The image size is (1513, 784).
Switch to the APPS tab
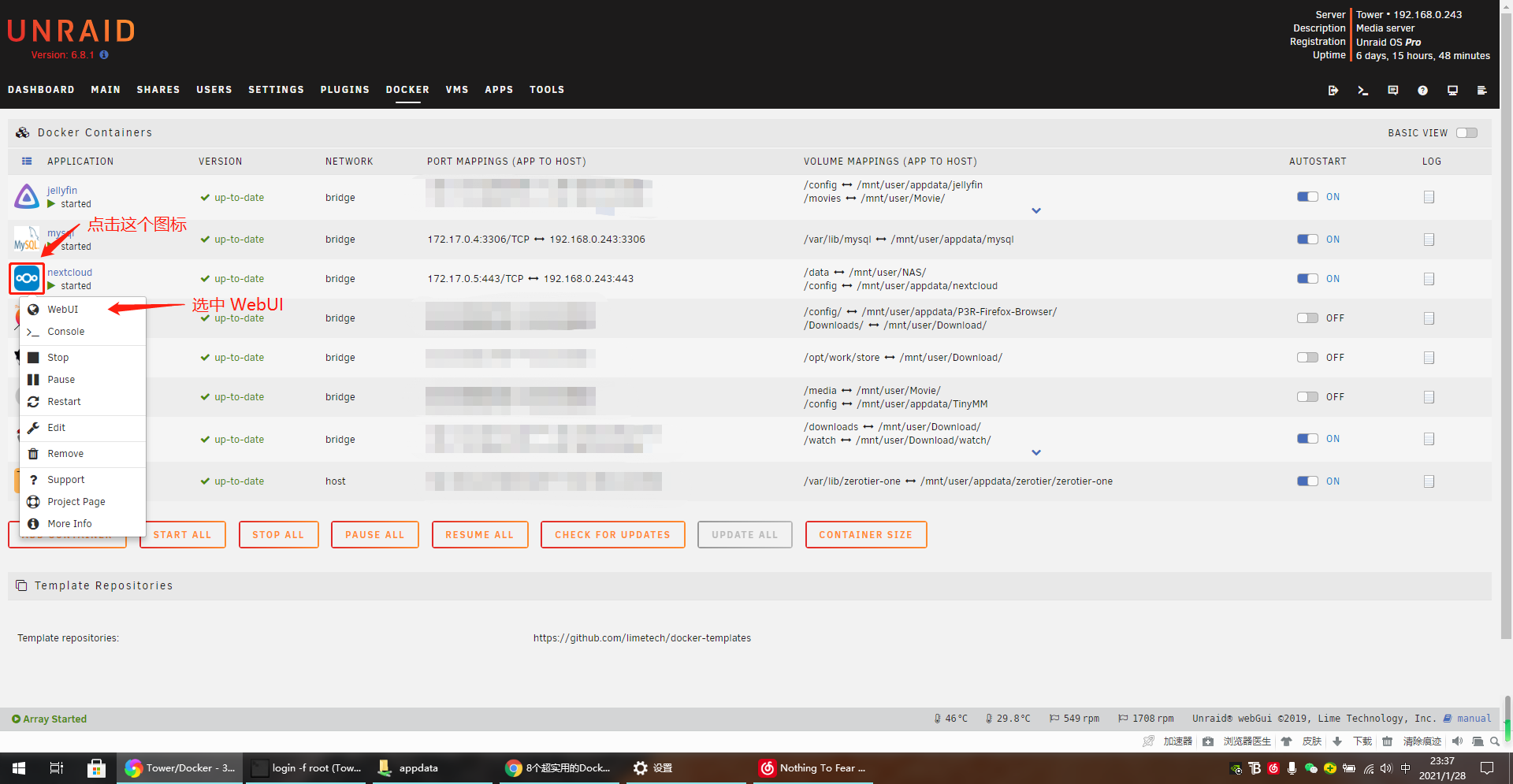point(499,90)
